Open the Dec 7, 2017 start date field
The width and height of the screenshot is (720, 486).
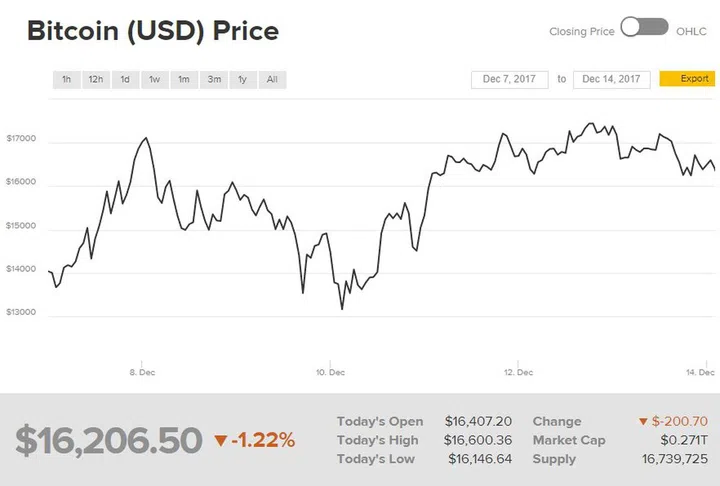pos(510,79)
